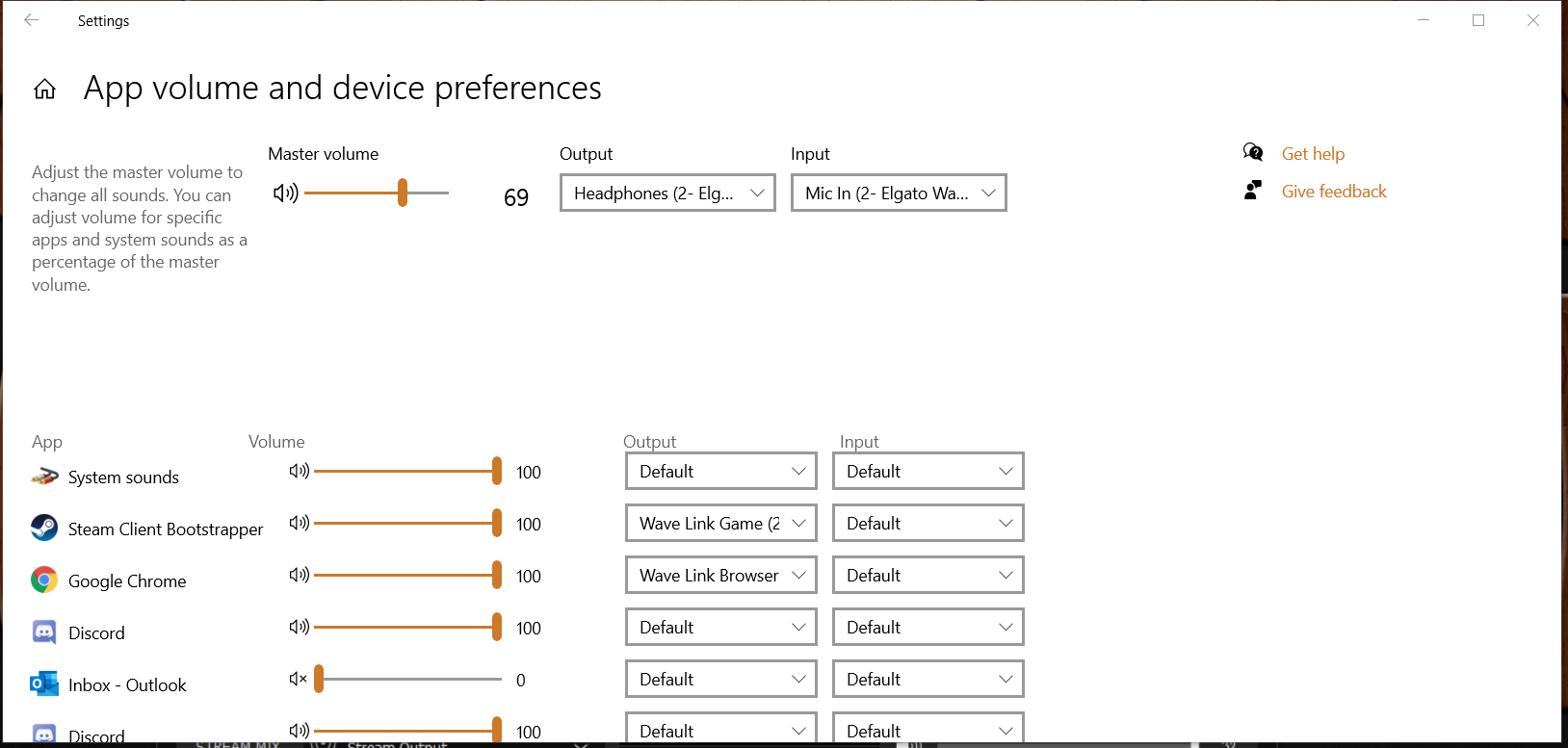Open System sounds Input Default dropdown
1568x748 pixels.
[x=928, y=471]
